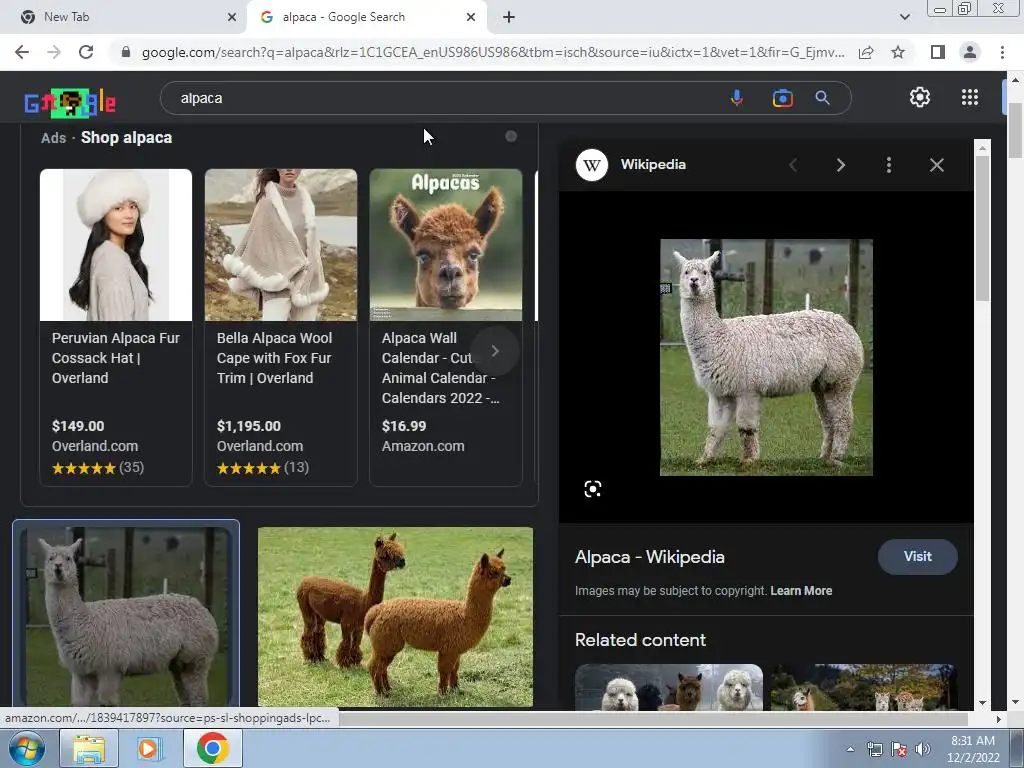The width and height of the screenshot is (1024, 768).
Task: Close the New Tab tab
Action: pos(231,17)
